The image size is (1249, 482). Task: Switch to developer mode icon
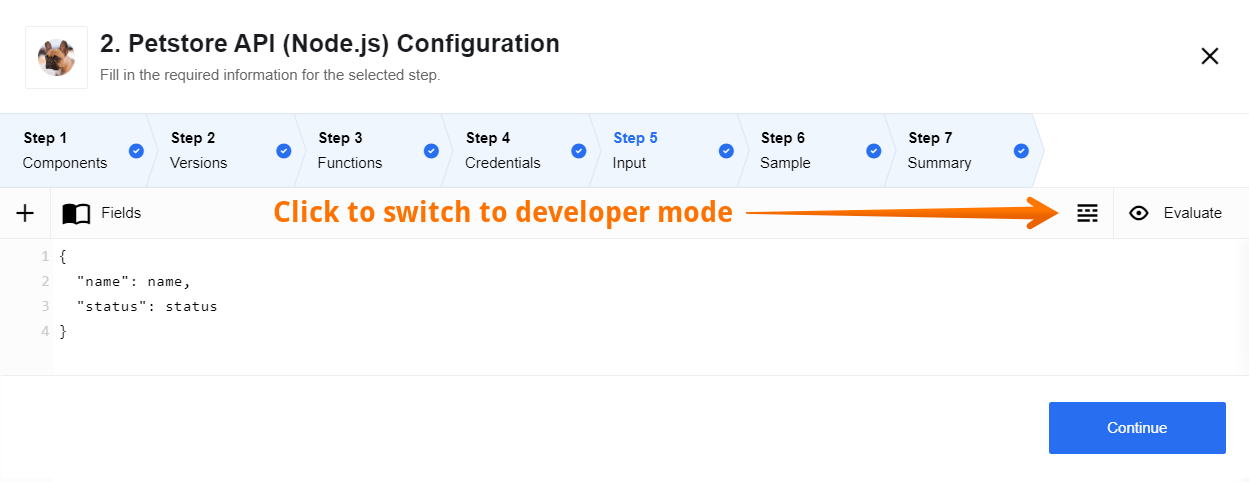tap(1087, 213)
